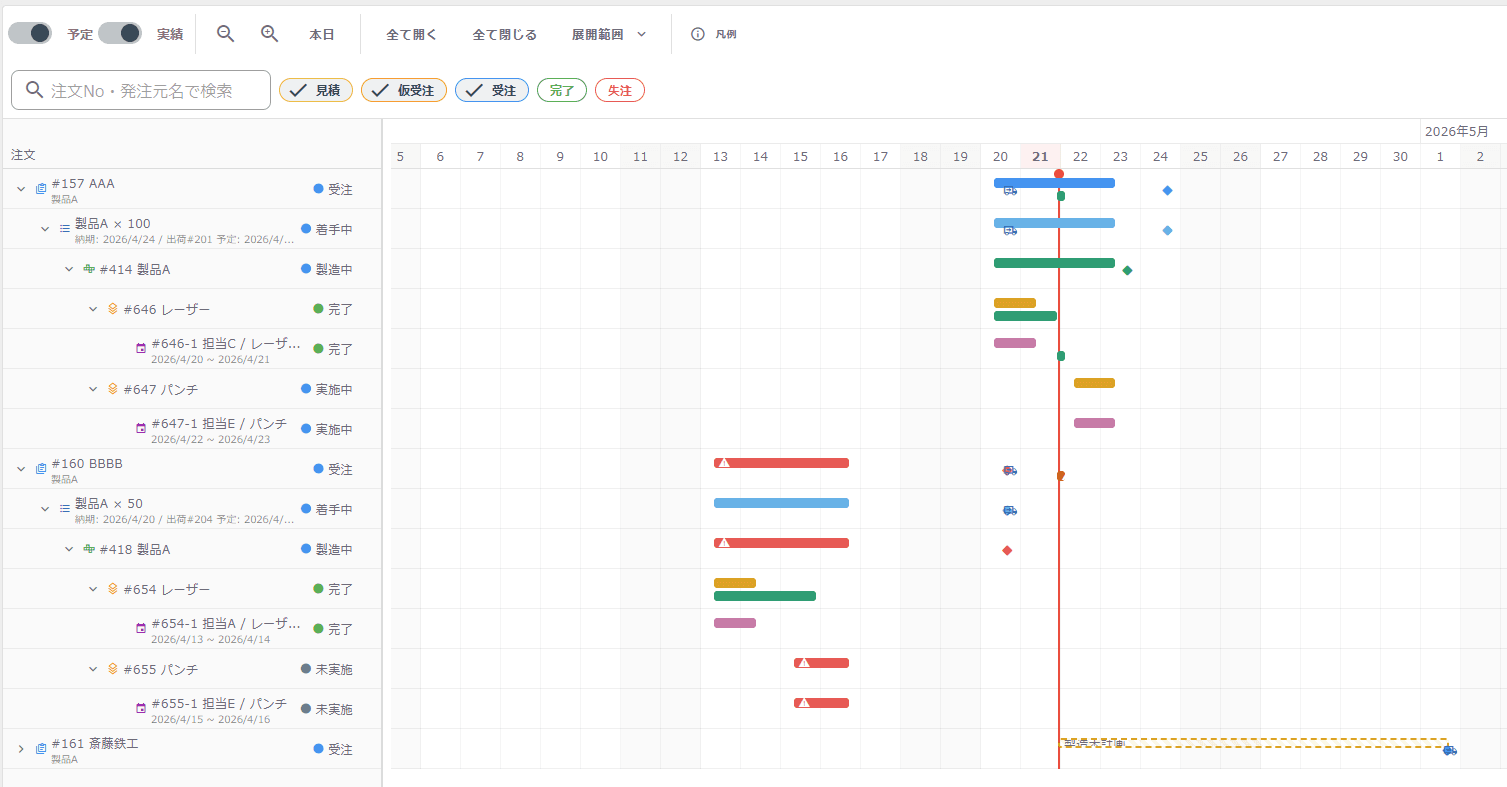Click the layers icon beside #654 レーザー
Viewport: 1507px width, 787px height.
pyautogui.click(x=113, y=589)
